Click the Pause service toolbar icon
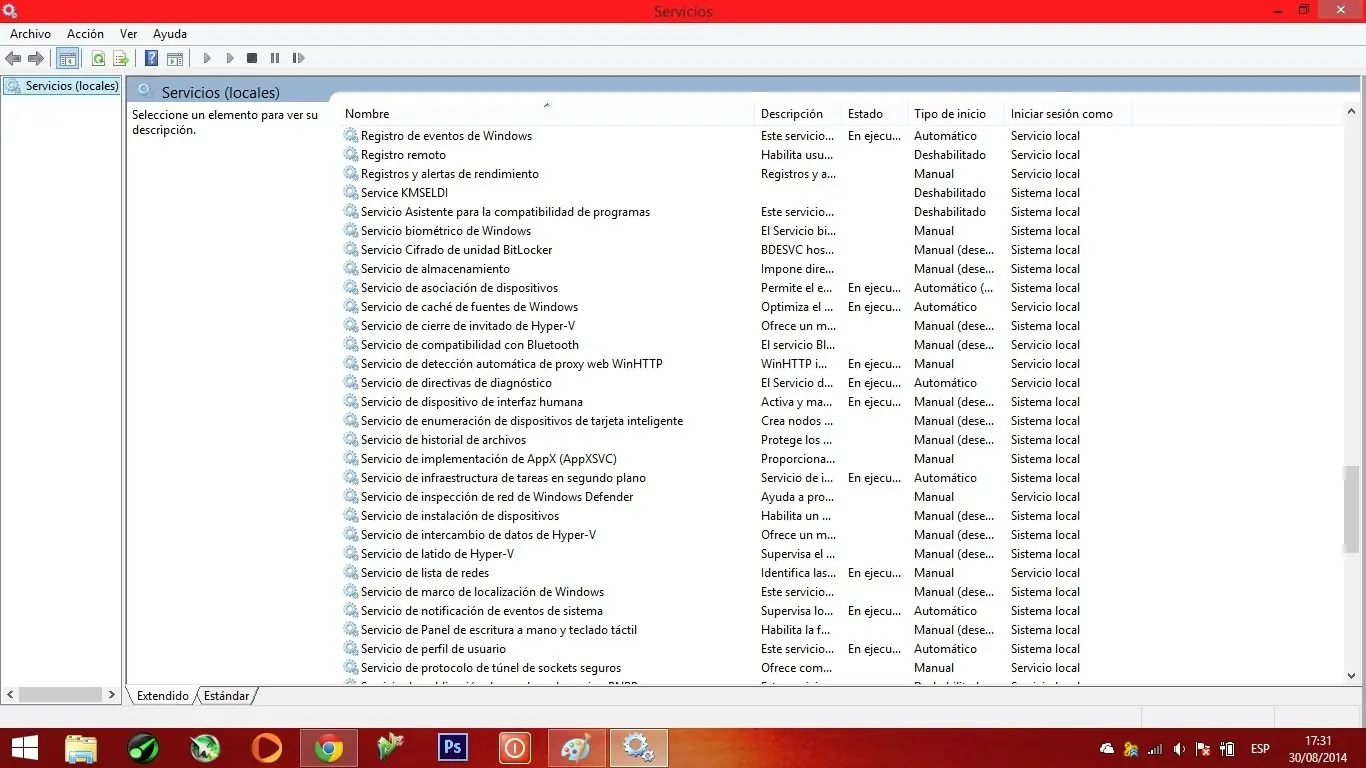1366x768 pixels. (275, 59)
